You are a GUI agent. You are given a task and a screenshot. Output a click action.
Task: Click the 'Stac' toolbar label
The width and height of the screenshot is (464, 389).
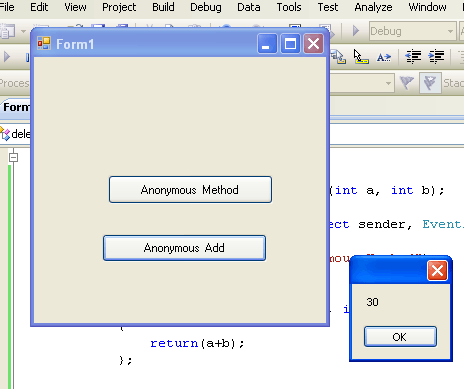point(453,83)
